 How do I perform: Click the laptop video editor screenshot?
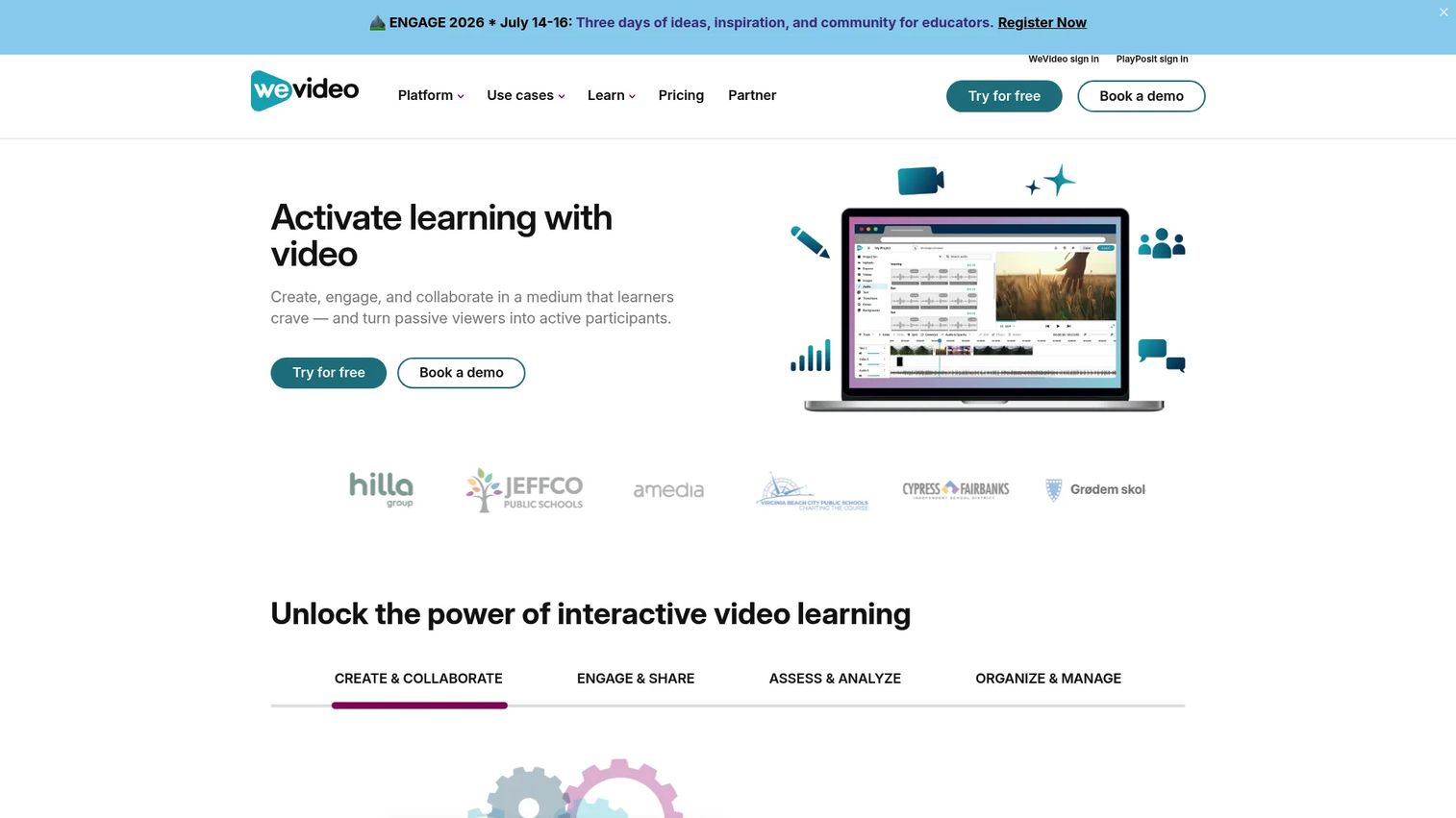click(x=985, y=308)
